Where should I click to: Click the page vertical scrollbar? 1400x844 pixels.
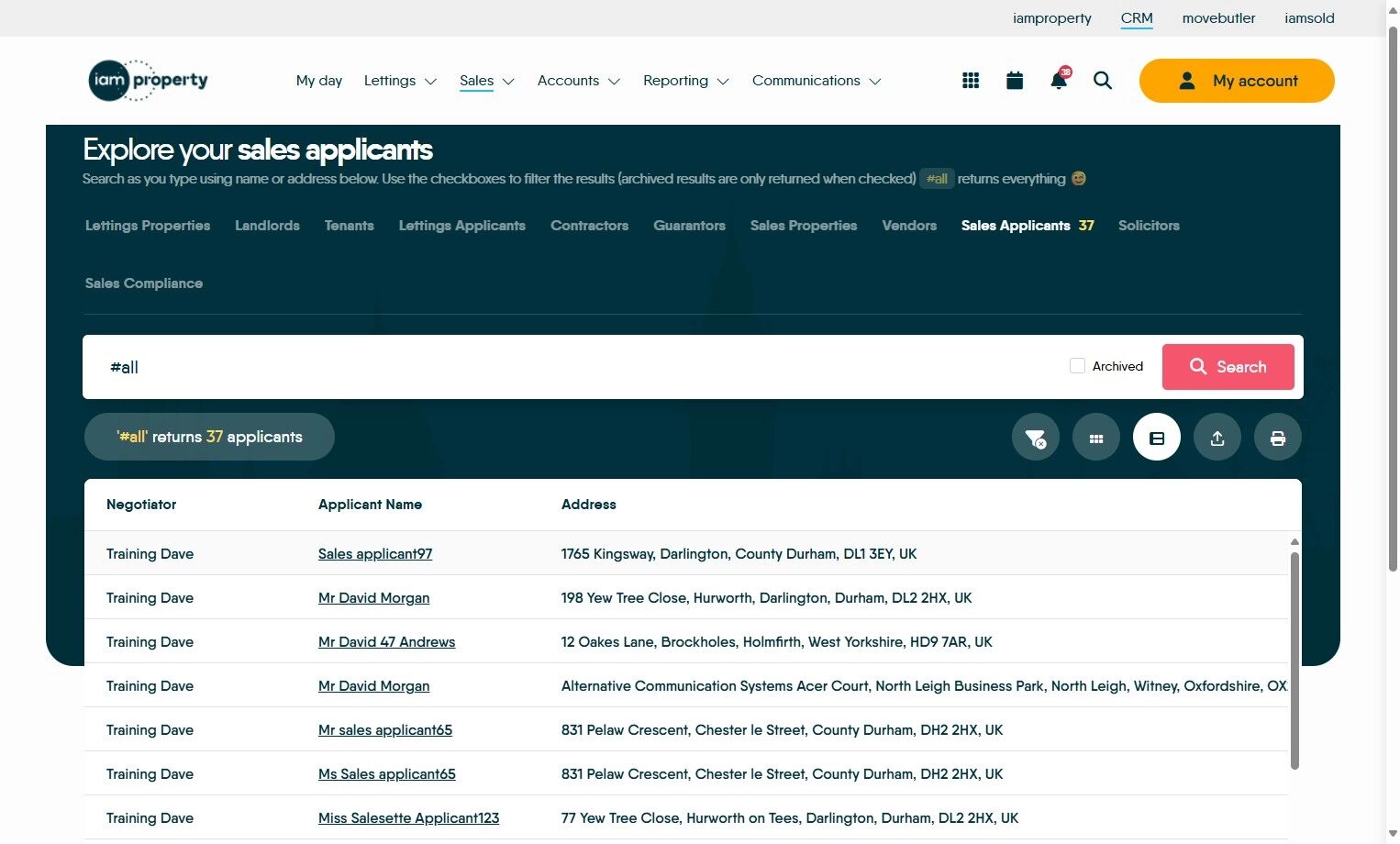[x=1393, y=298]
